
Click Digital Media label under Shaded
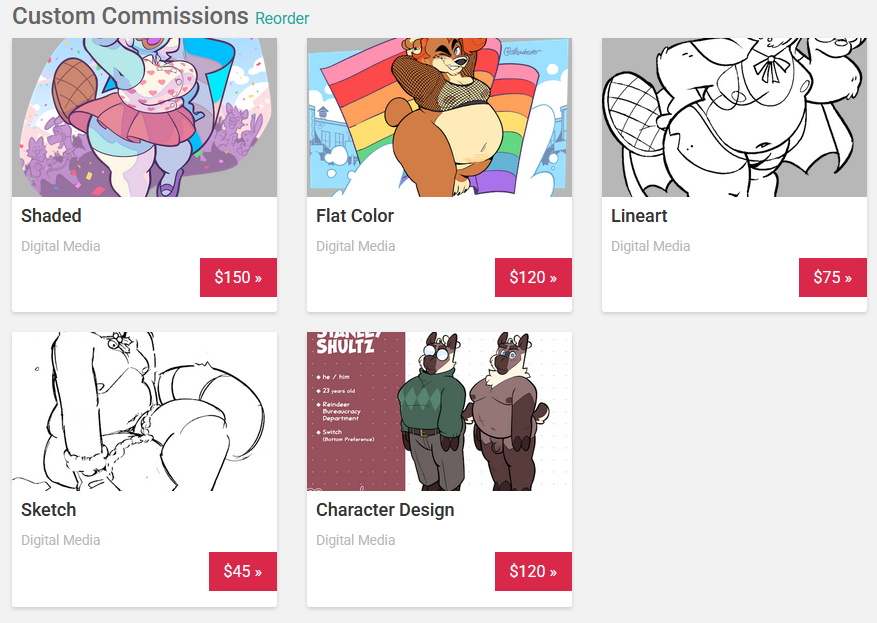pos(61,246)
